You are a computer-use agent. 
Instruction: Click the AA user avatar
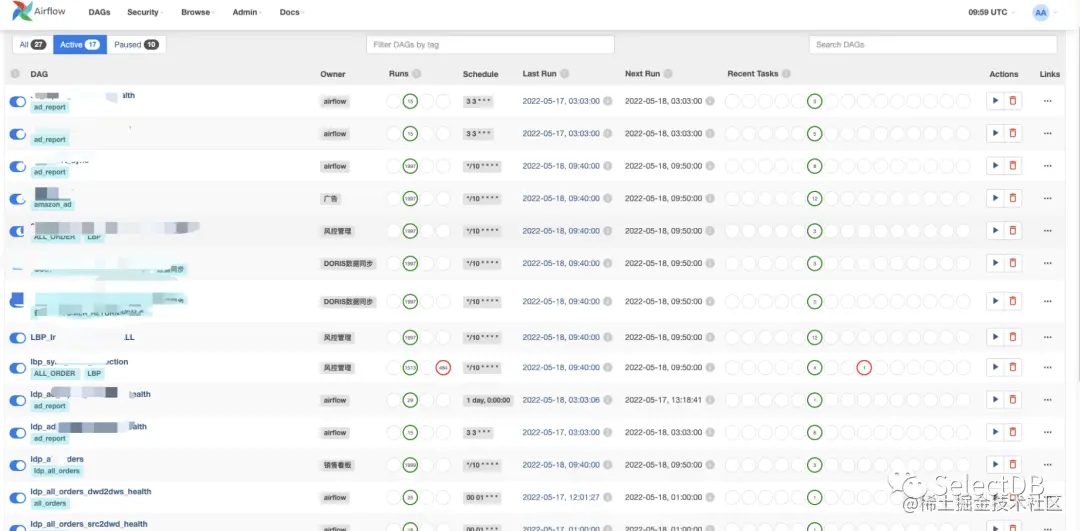point(1040,12)
